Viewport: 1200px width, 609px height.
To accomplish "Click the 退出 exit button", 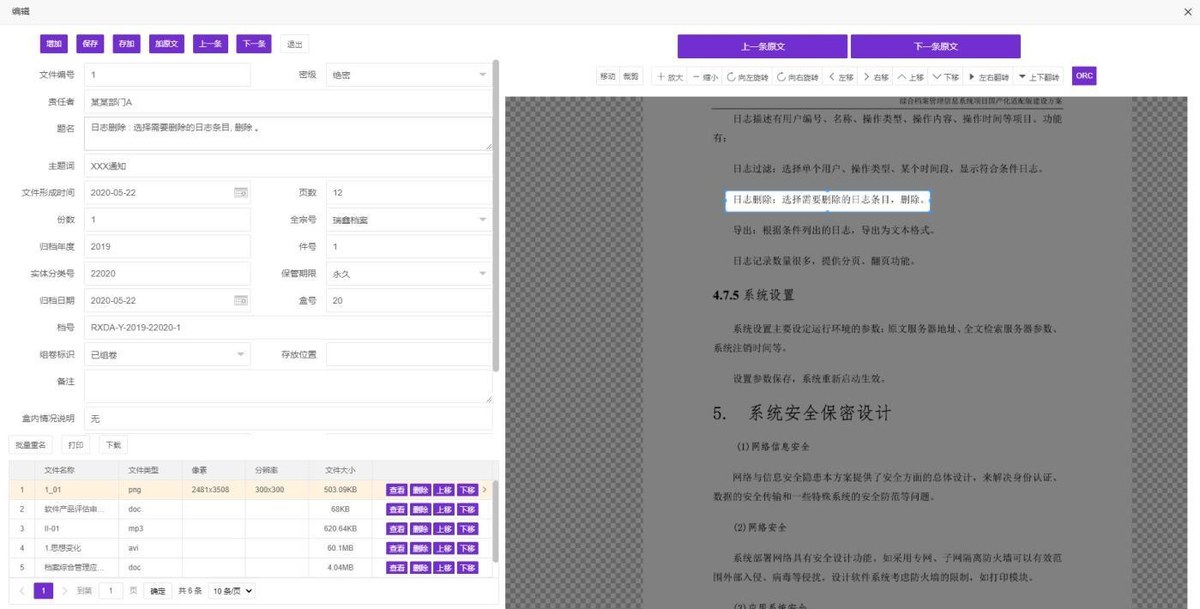I will (x=294, y=44).
